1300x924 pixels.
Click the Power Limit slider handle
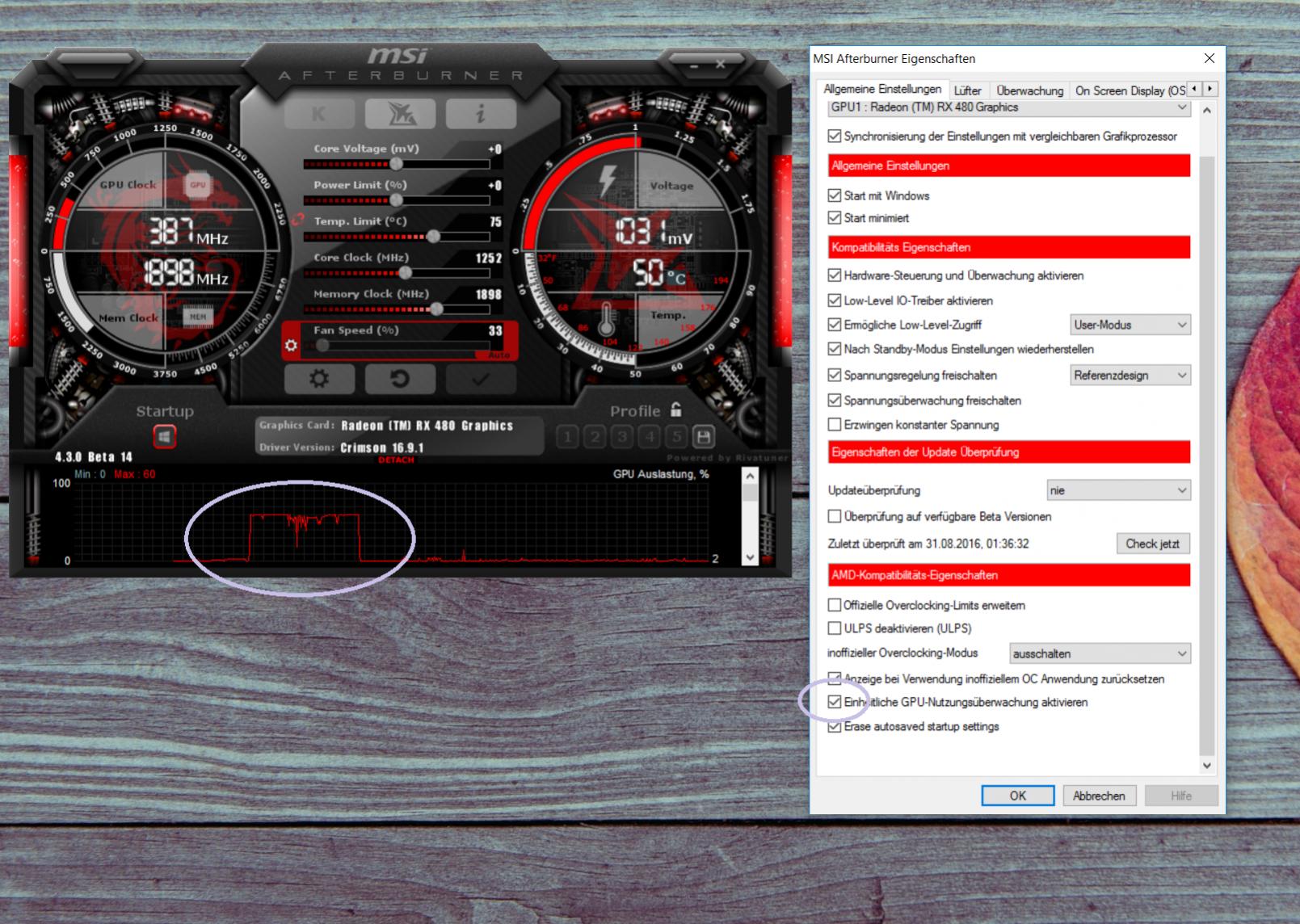point(396,200)
